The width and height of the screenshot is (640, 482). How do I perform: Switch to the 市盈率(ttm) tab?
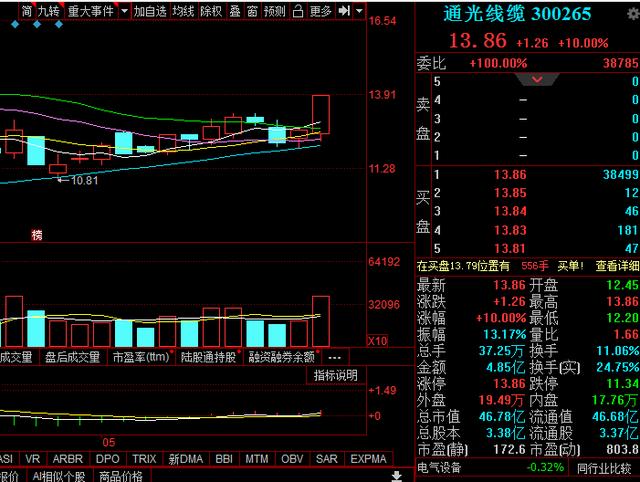(x=141, y=357)
